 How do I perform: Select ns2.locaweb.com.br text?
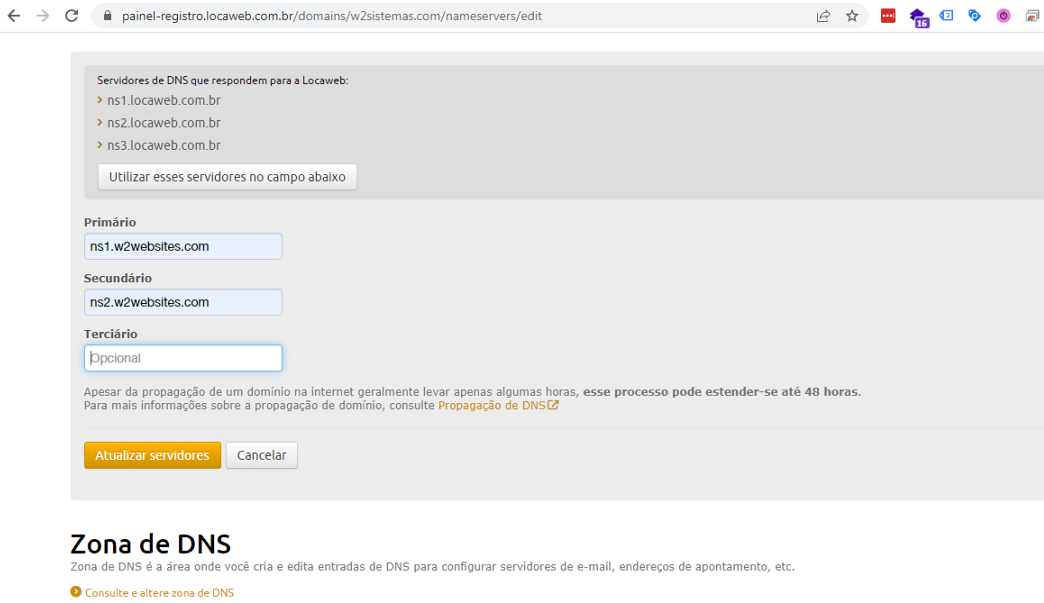164,123
